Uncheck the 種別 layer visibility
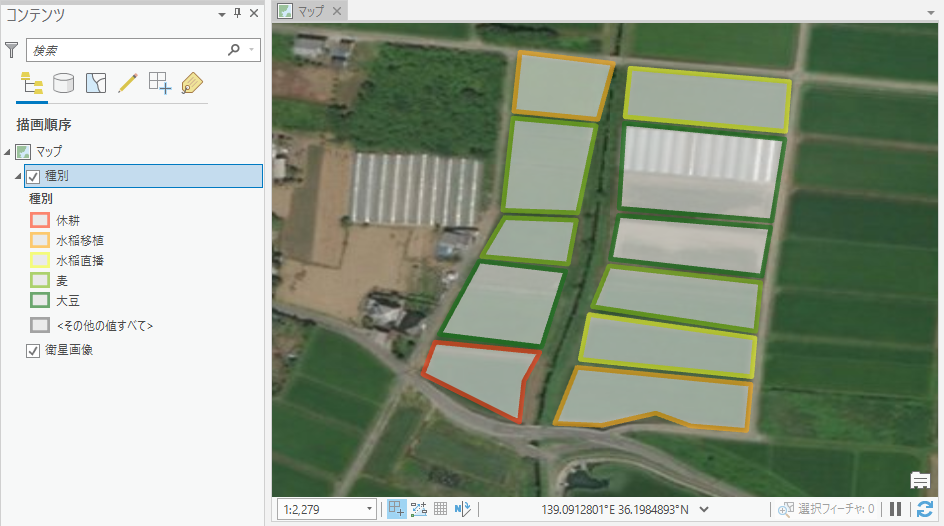Screen dimensions: 944x526 [33, 176]
